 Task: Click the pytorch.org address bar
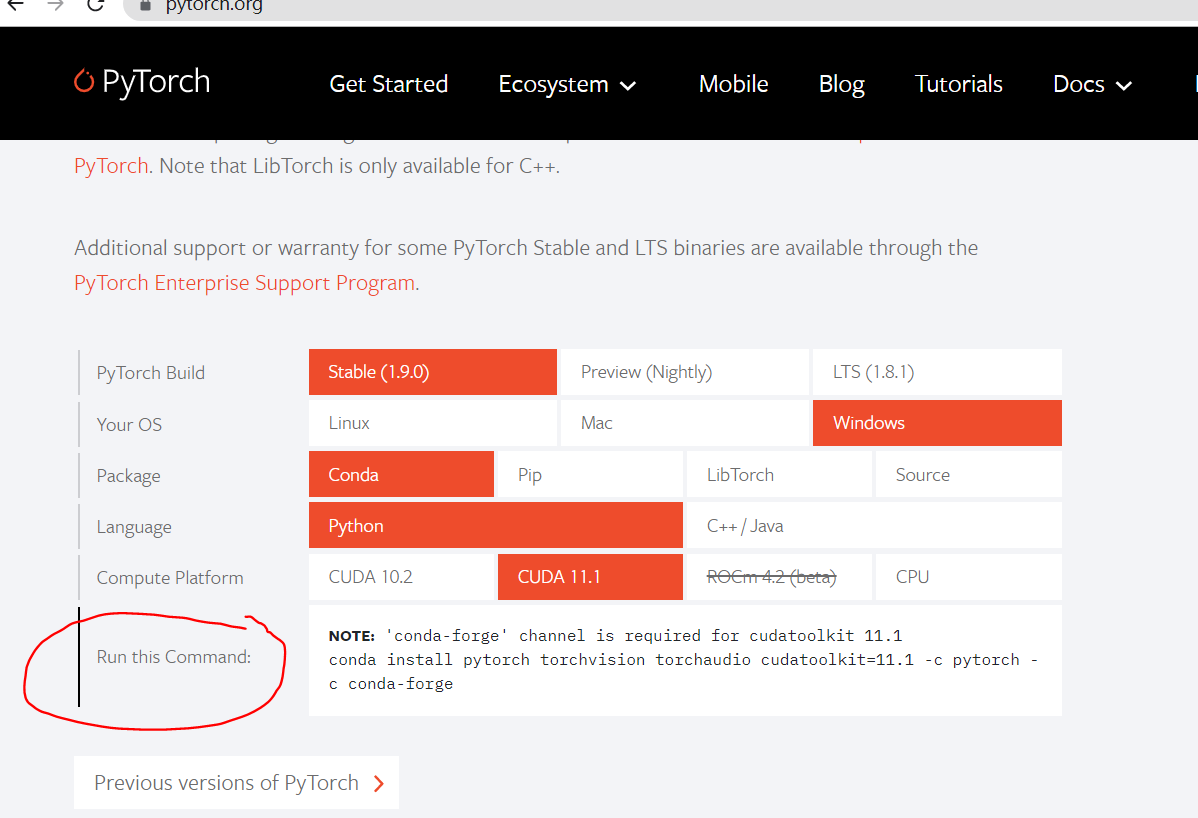click(660, 6)
